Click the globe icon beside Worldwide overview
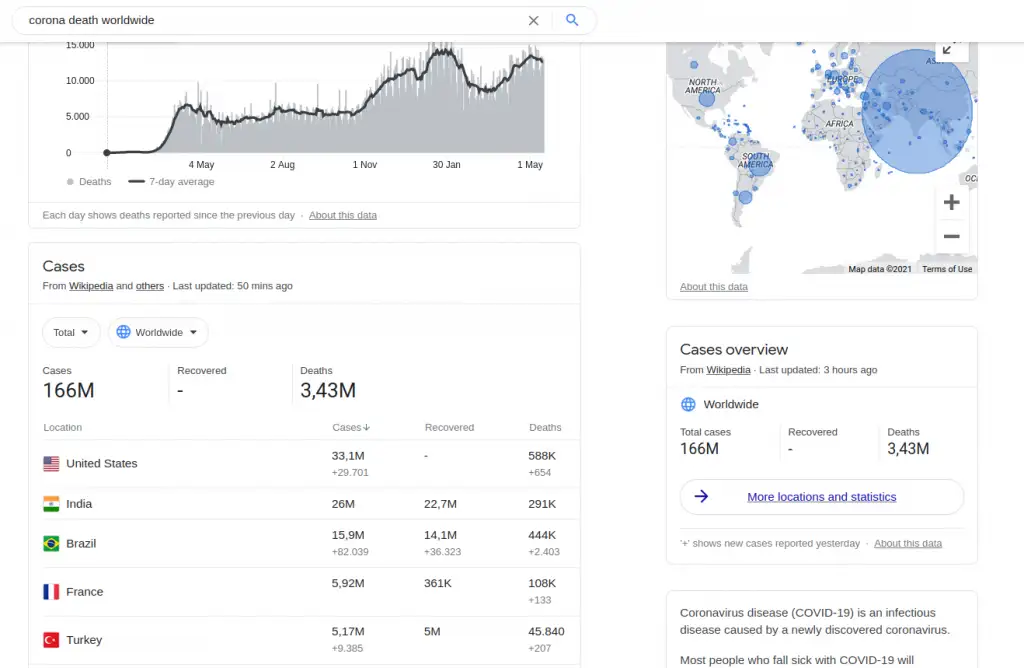The image size is (1024, 668). point(688,405)
